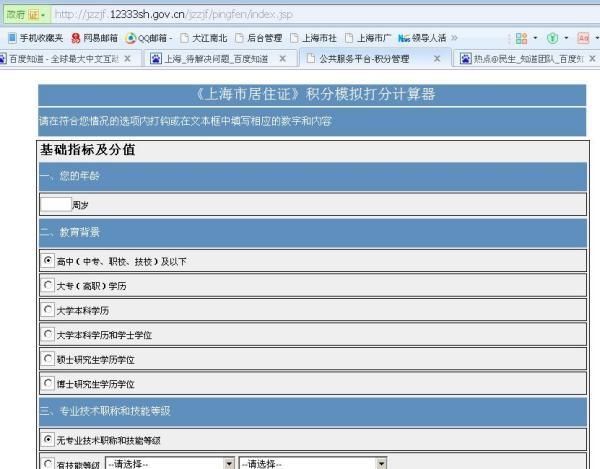Switch to 公共服务平台-积分管理 tab
The width and height of the screenshot is (600, 469).
pos(364,59)
